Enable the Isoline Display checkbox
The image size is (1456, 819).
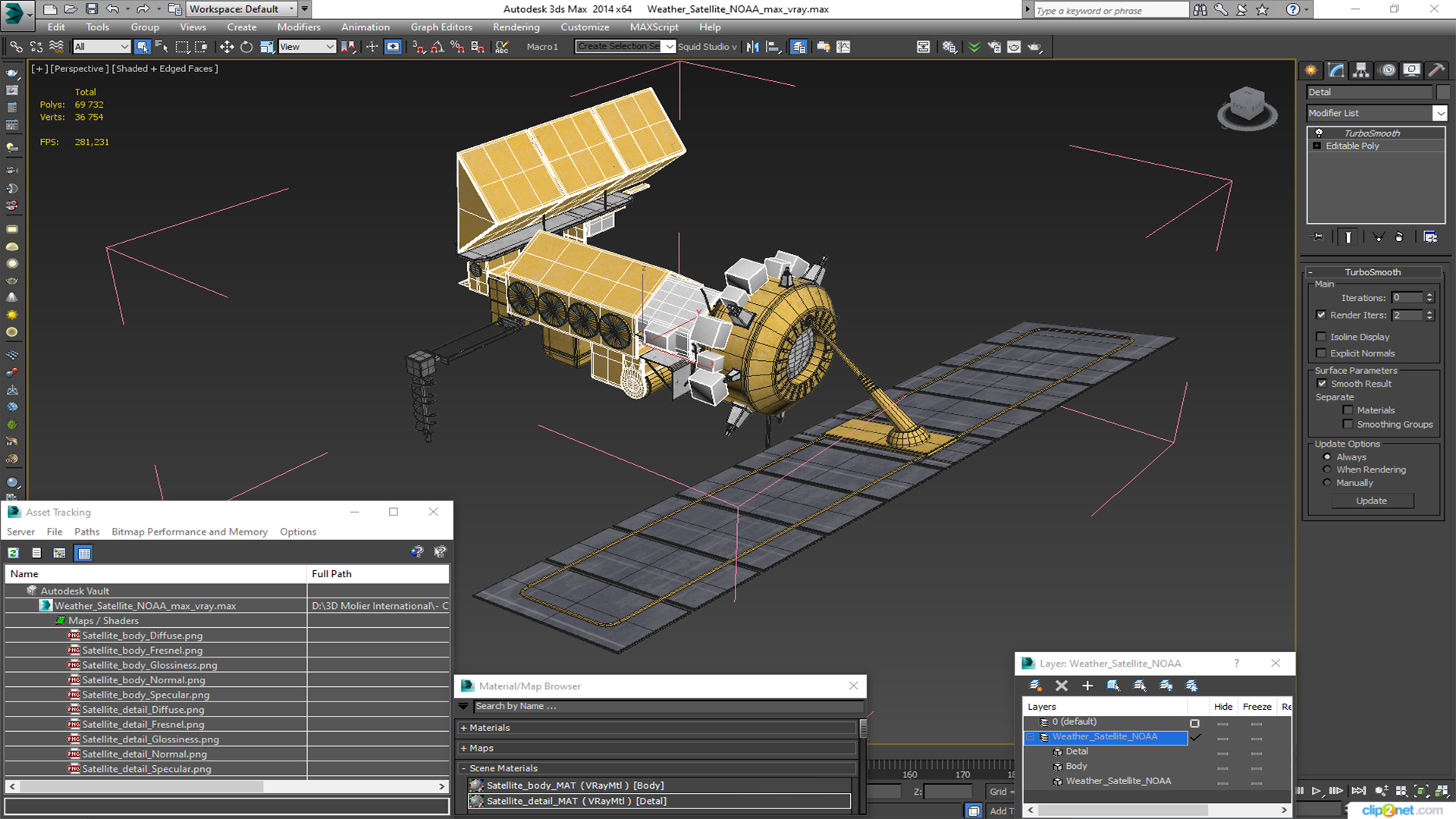click(1321, 337)
